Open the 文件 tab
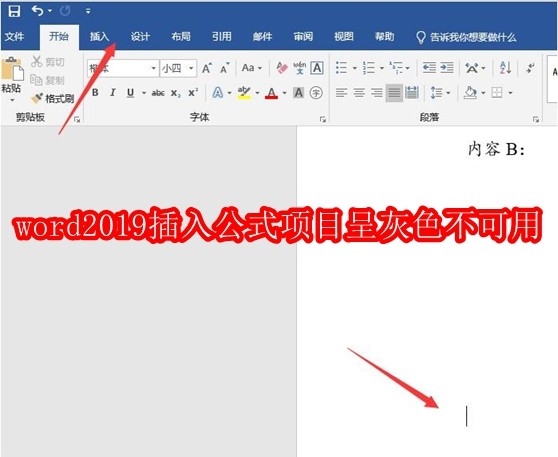 [x=15, y=36]
